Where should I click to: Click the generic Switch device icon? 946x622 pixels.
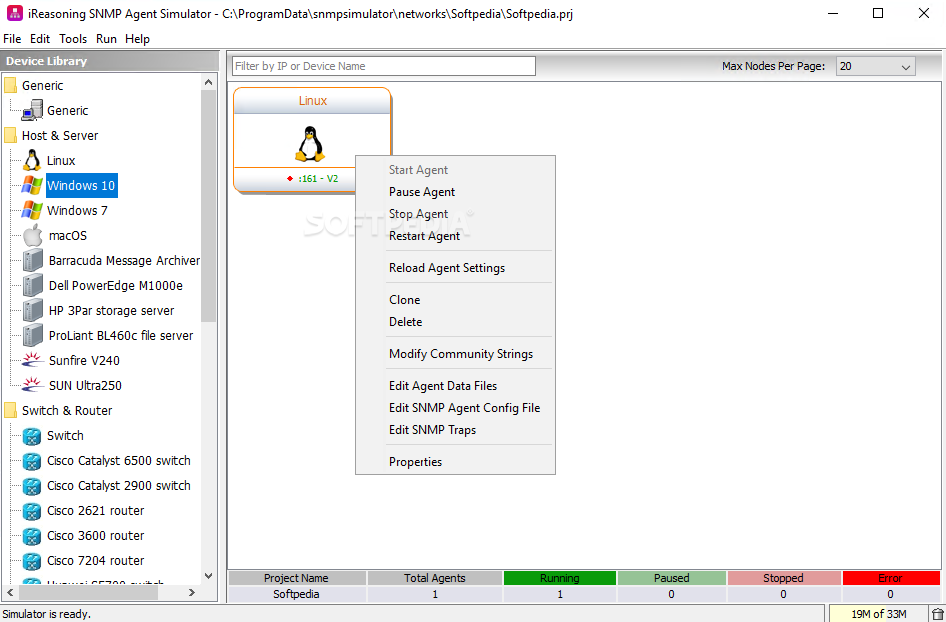[x=32, y=436]
